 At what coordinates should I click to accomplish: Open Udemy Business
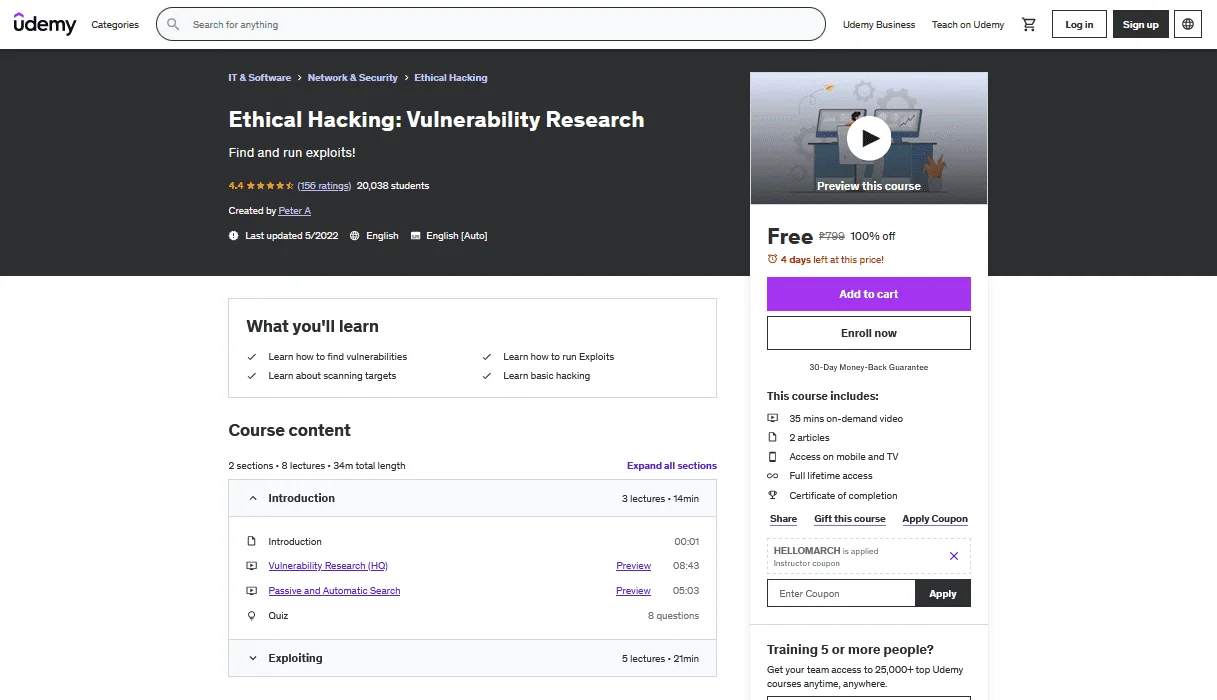tap(879, 24)
